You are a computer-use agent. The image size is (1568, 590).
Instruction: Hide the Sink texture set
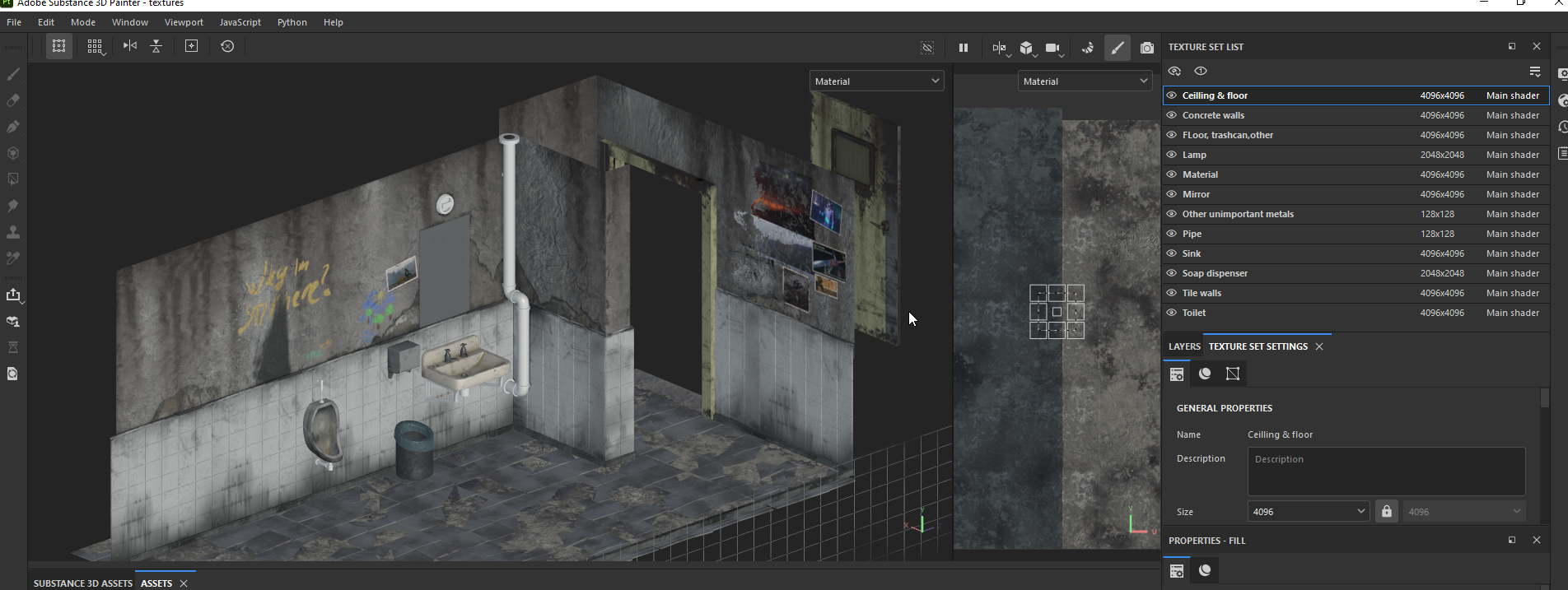1172,253
